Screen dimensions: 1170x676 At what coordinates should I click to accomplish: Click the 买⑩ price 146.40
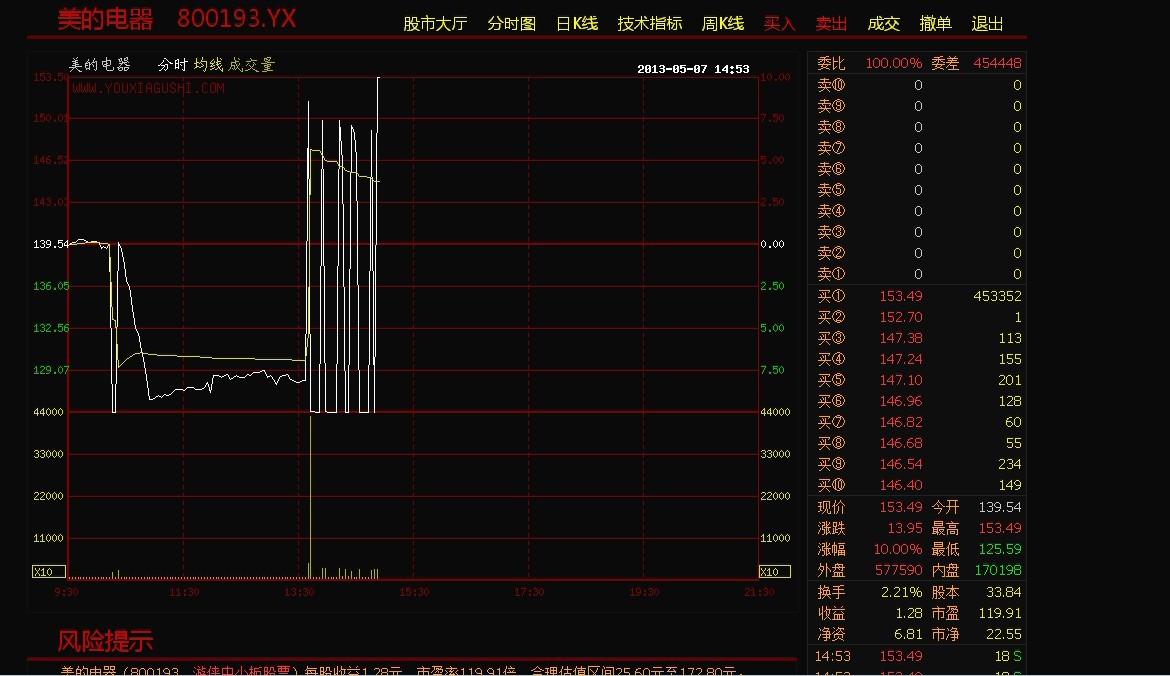[x=901, y=485]
